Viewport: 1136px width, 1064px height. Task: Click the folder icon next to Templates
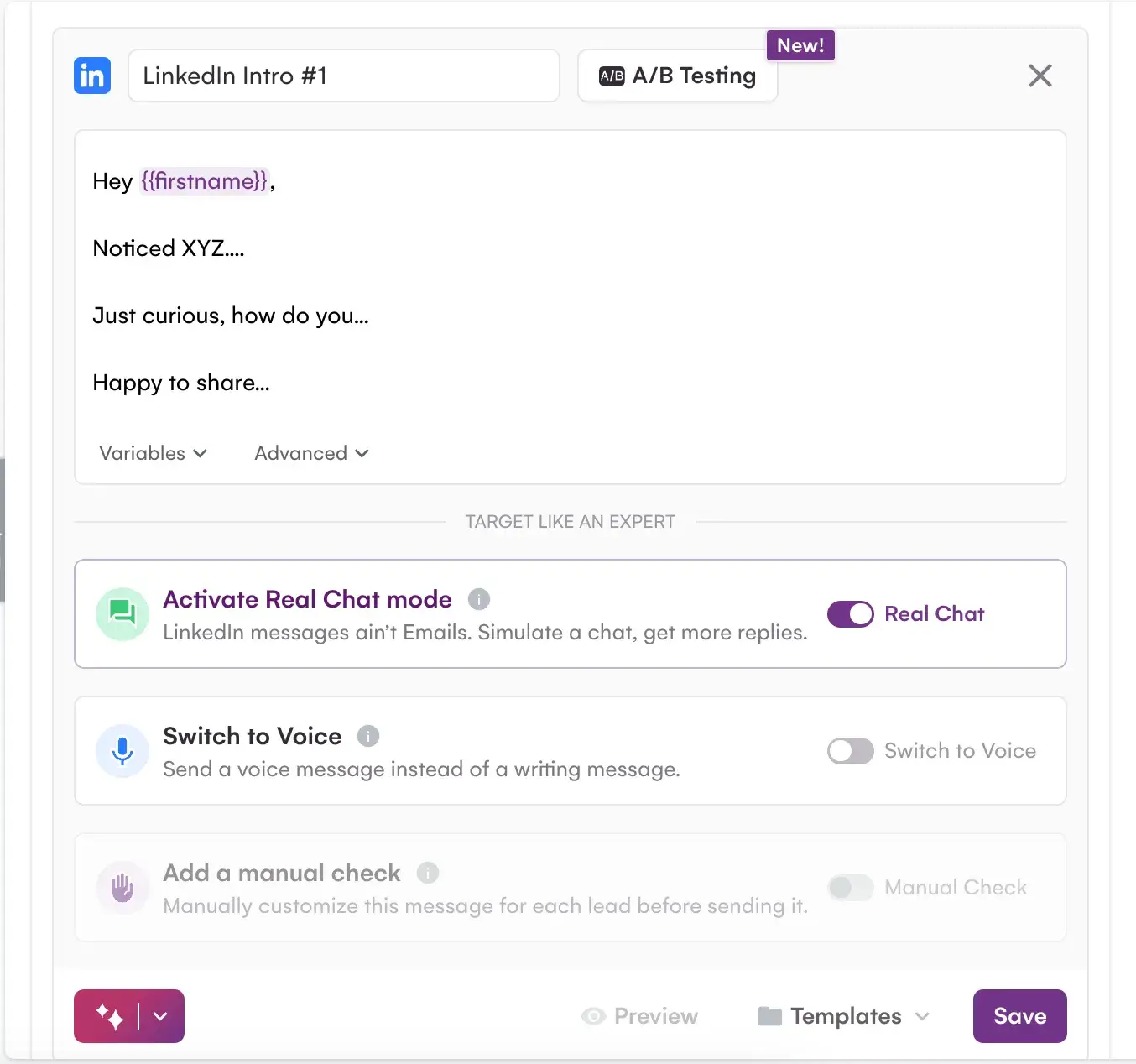[768, 1016]
